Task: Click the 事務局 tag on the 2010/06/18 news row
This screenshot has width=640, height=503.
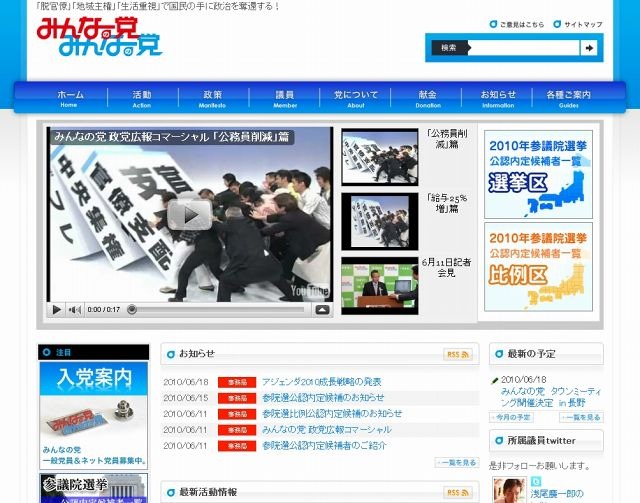Action: click(x=237, y=382)
